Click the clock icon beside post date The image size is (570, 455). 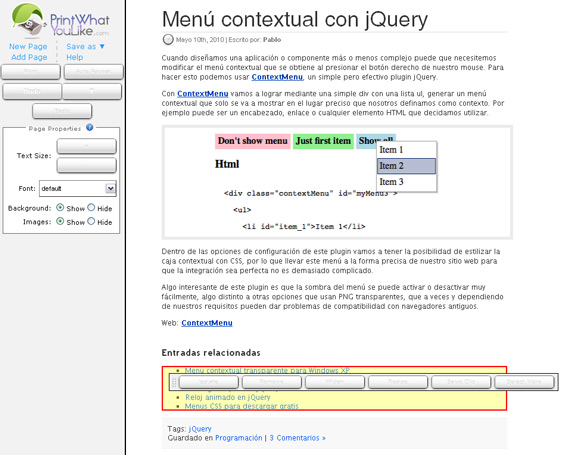point(168,39)
